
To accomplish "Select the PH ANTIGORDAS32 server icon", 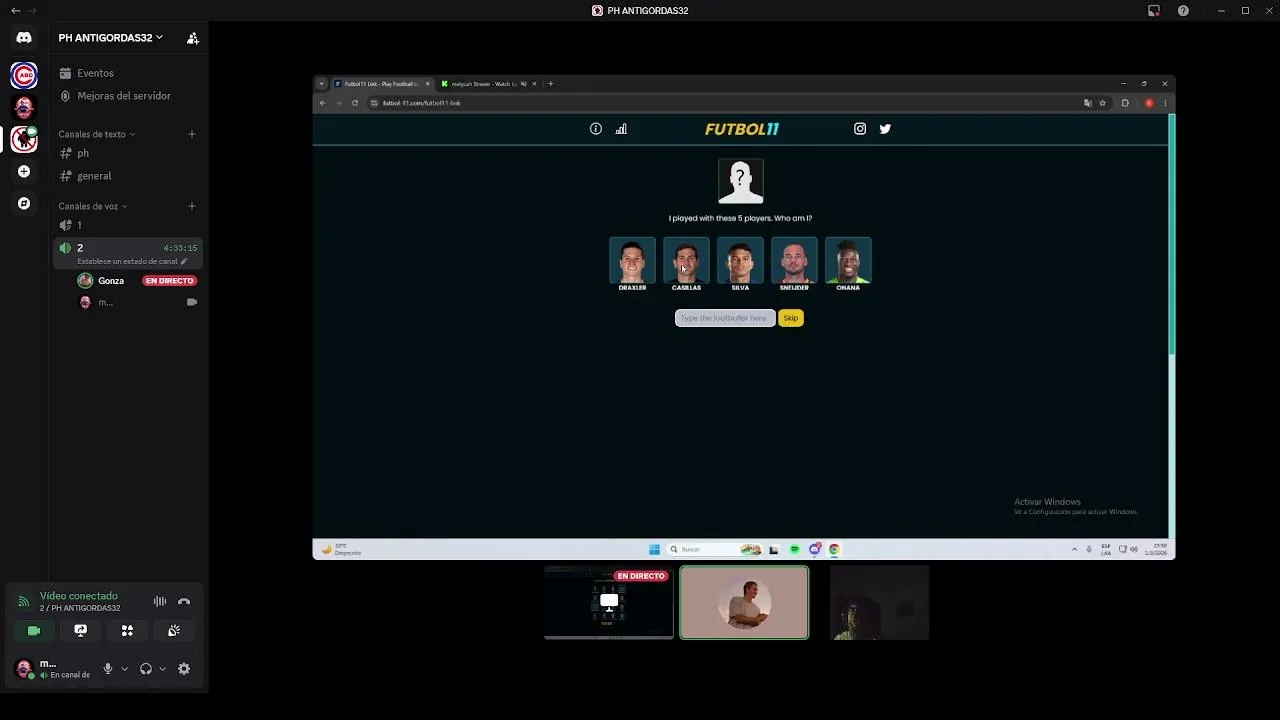I will pyautogui.click(x=24, y=139).
